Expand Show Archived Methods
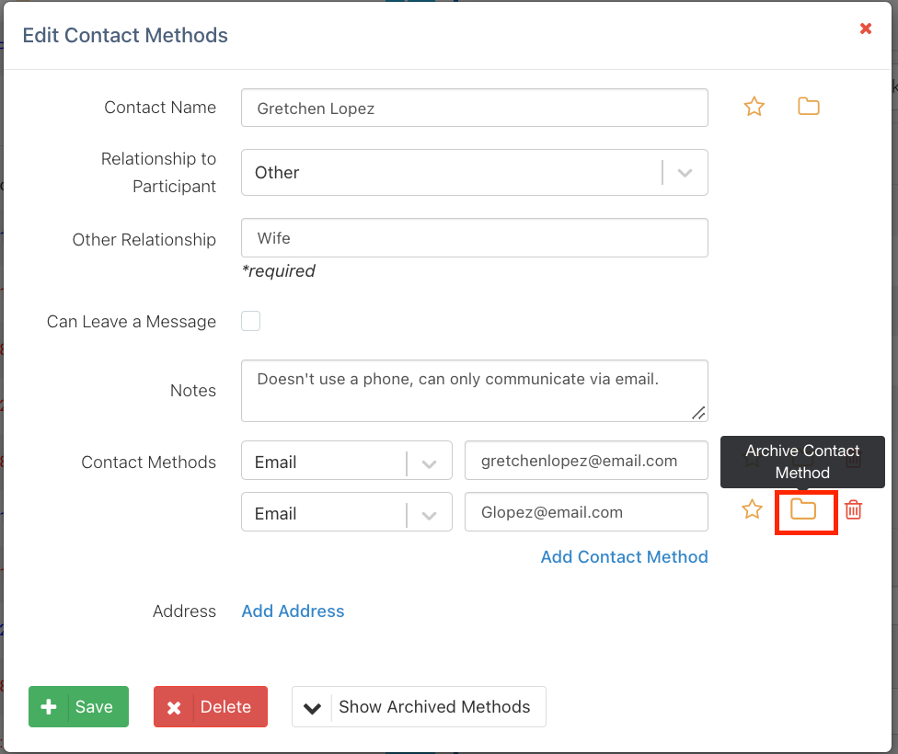The image size is (898, 754). click(x=418, y=707)
